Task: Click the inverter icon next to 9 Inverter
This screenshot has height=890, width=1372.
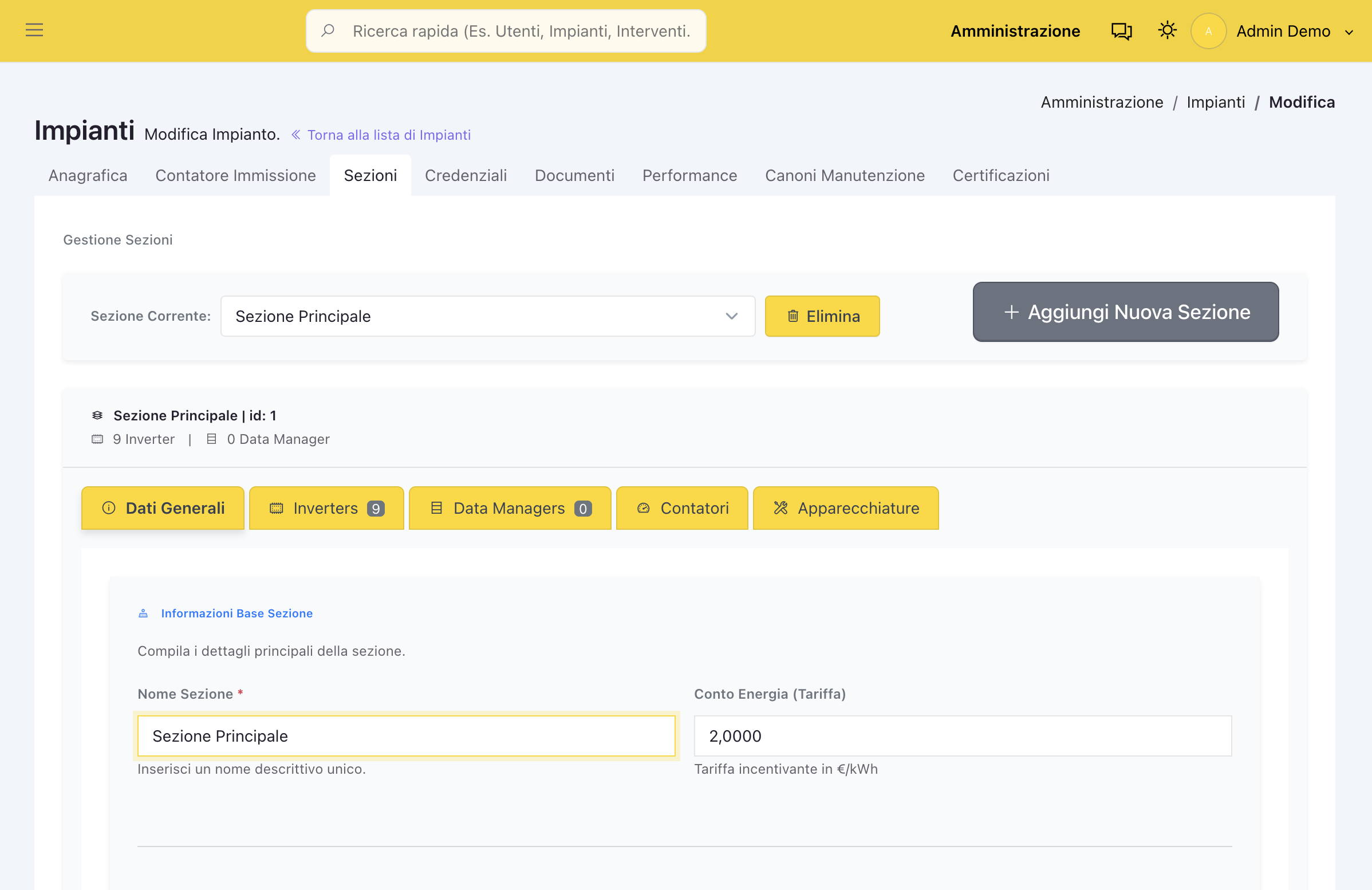Action: tap(97, 439)
